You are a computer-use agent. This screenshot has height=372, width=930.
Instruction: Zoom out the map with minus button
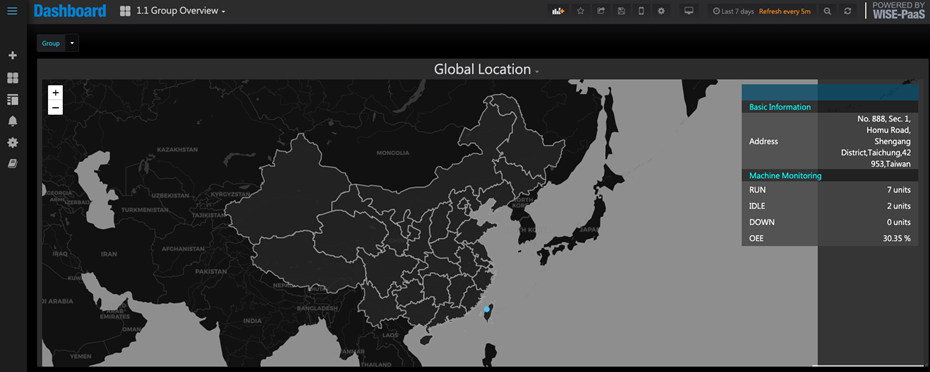pyautogui.click(x=55, y=107)
